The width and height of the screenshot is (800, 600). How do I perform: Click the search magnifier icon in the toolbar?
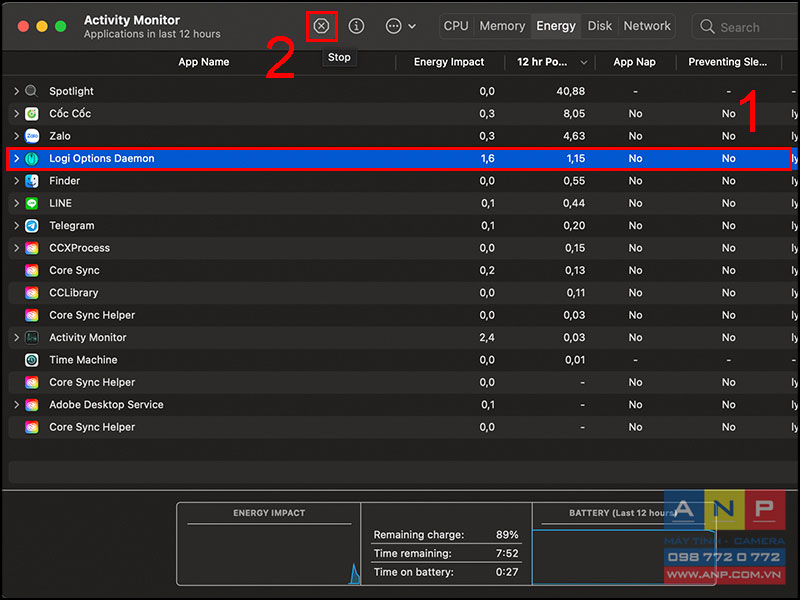[707, 27]
